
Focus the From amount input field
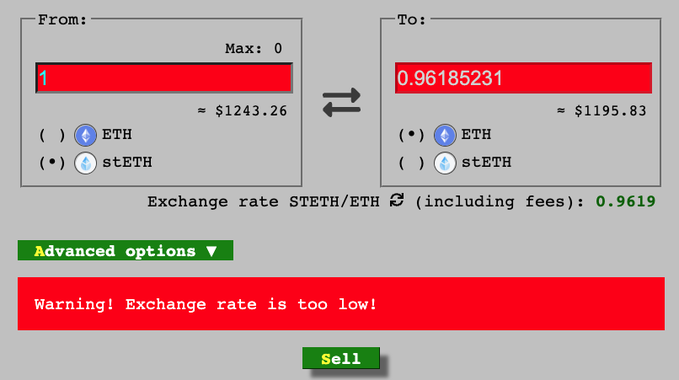coord(164,78)
